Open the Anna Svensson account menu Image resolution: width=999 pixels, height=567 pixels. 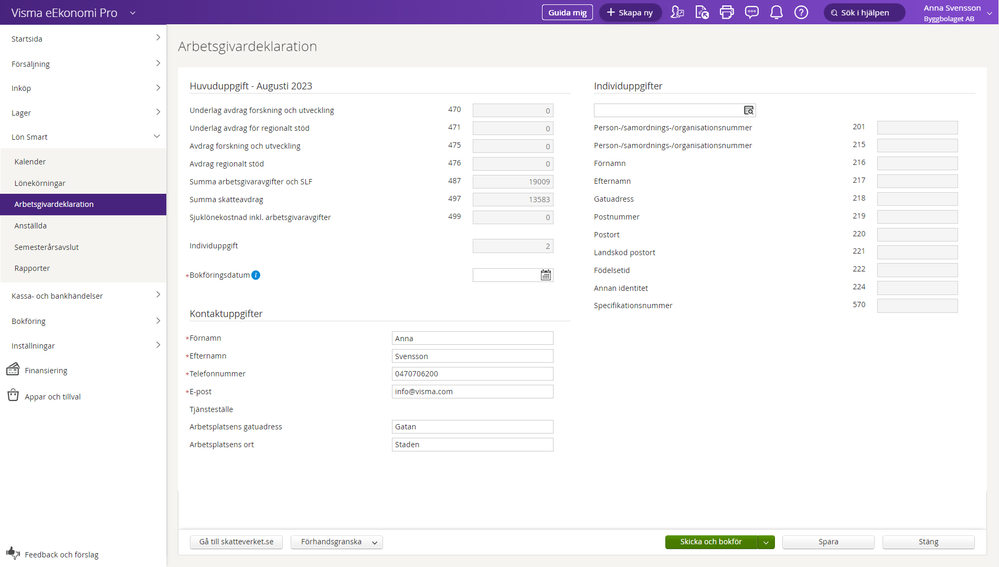(951, 12)
